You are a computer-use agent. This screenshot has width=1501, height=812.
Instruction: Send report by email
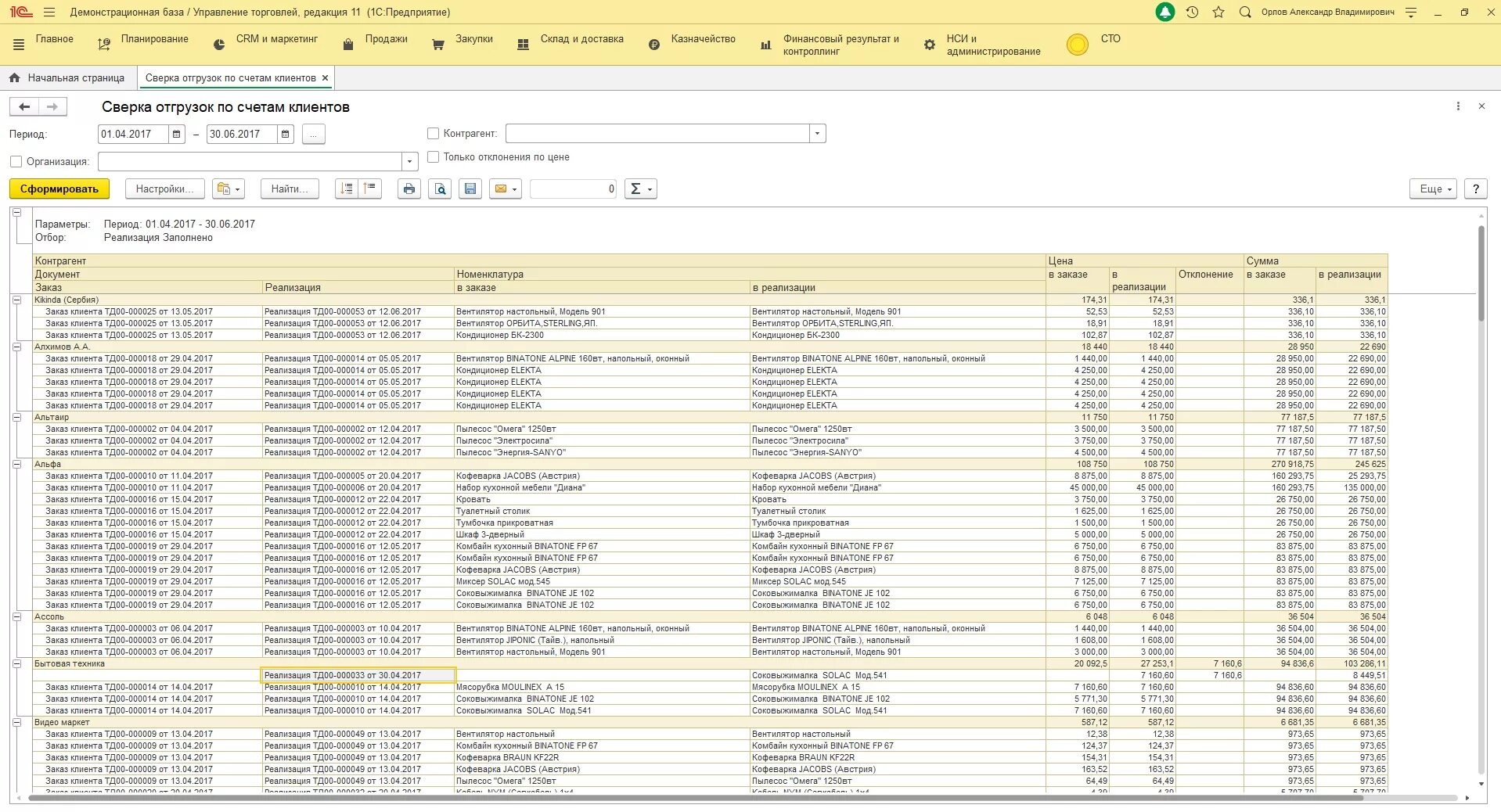(506, 189)
